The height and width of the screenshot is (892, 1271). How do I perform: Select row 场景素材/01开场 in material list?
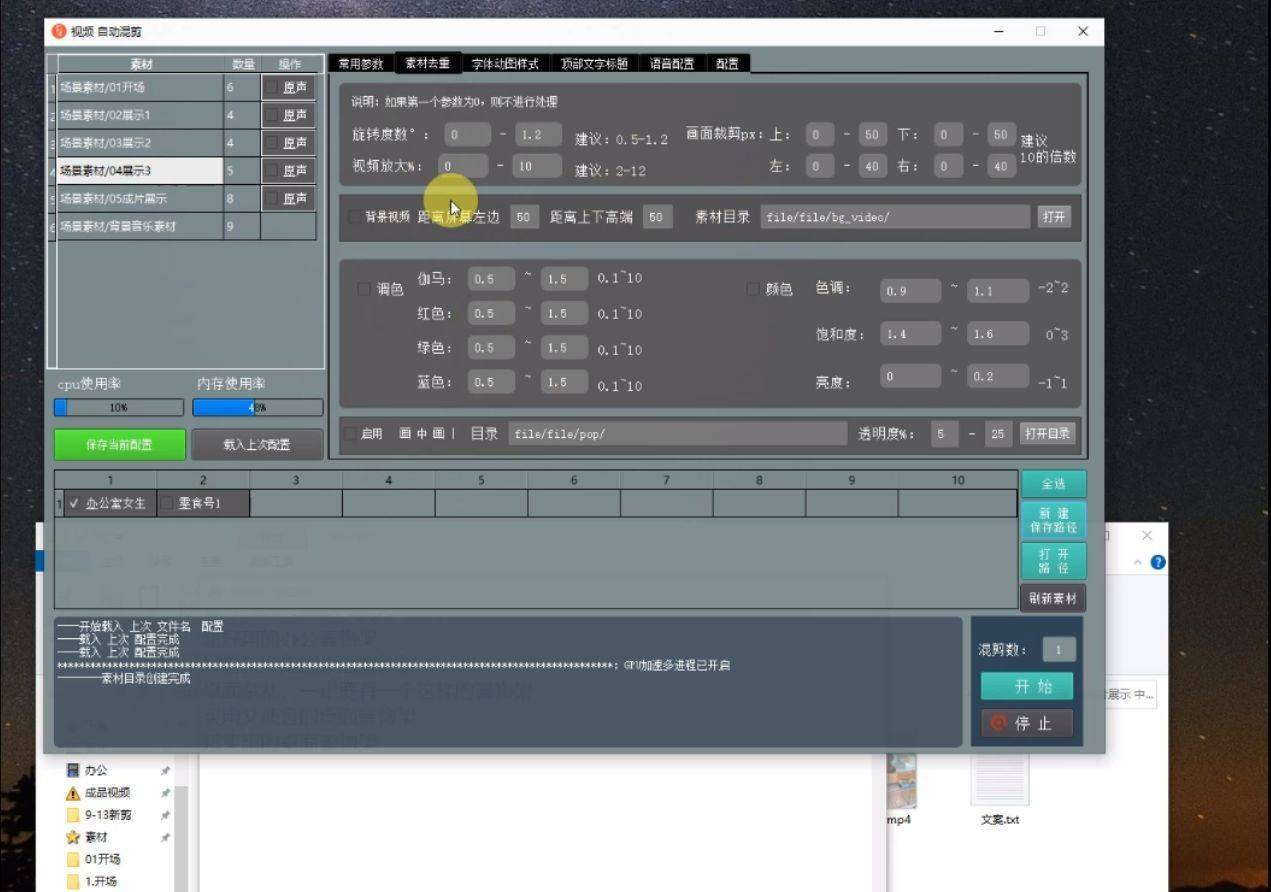point(139,88)
